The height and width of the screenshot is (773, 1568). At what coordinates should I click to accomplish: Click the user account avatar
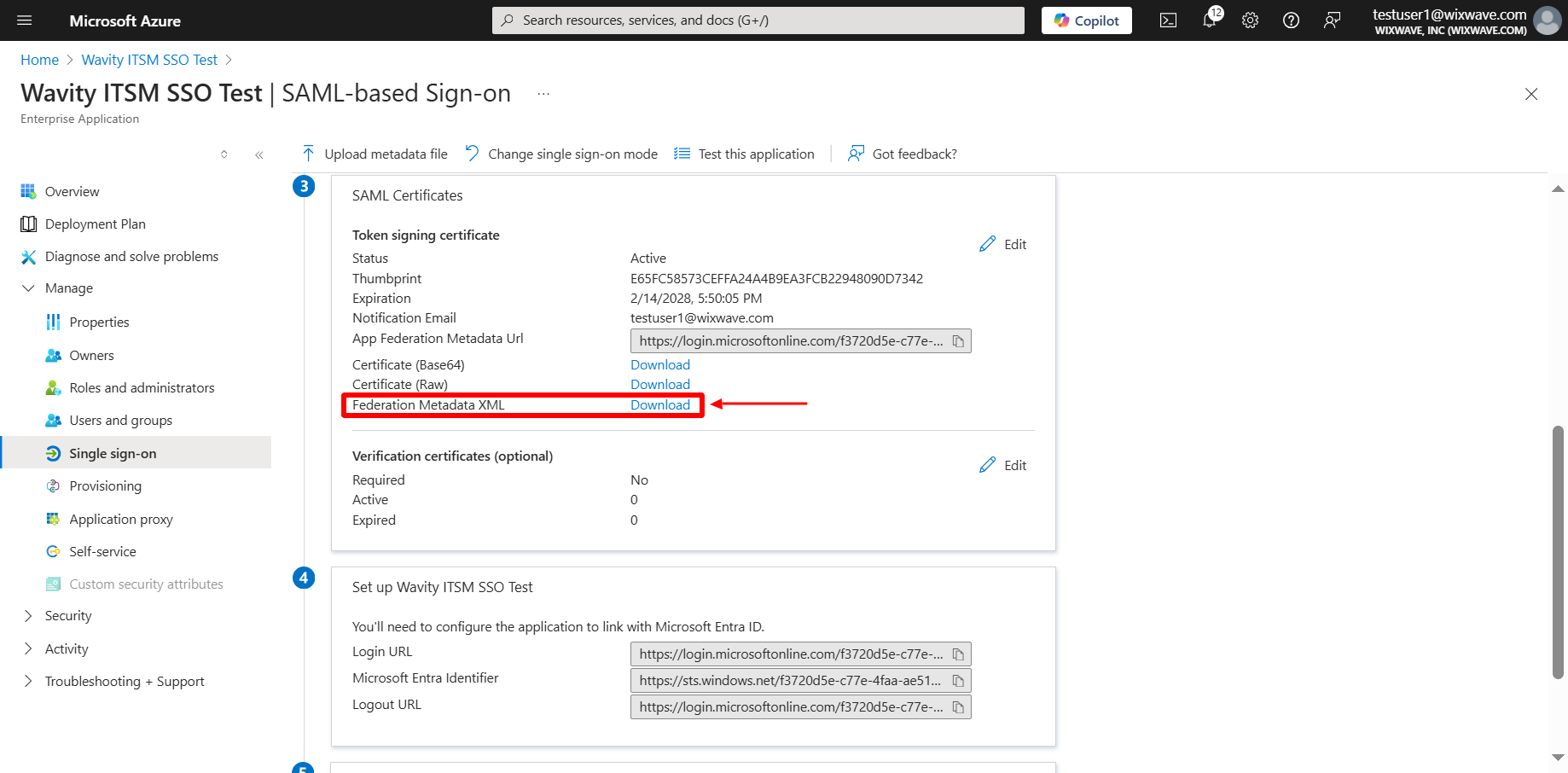[x=1547, y=20]
